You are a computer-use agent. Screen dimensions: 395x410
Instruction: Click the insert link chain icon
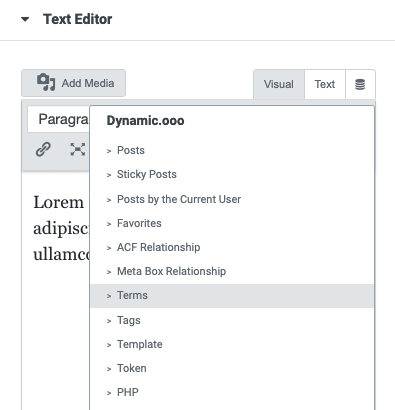[x=43, y=149]
